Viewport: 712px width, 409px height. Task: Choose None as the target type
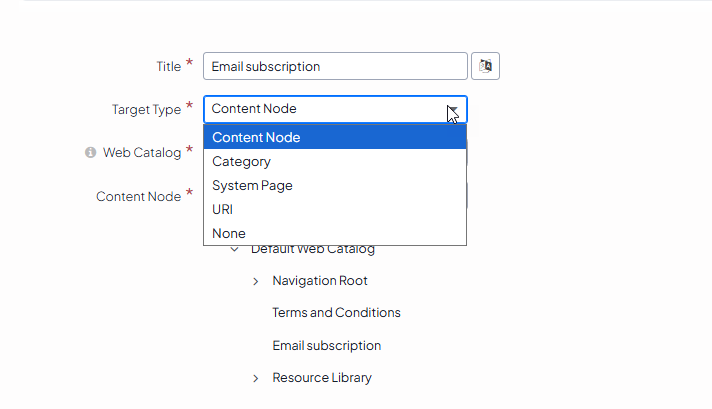pyautogui.click(x=228, y=233)
